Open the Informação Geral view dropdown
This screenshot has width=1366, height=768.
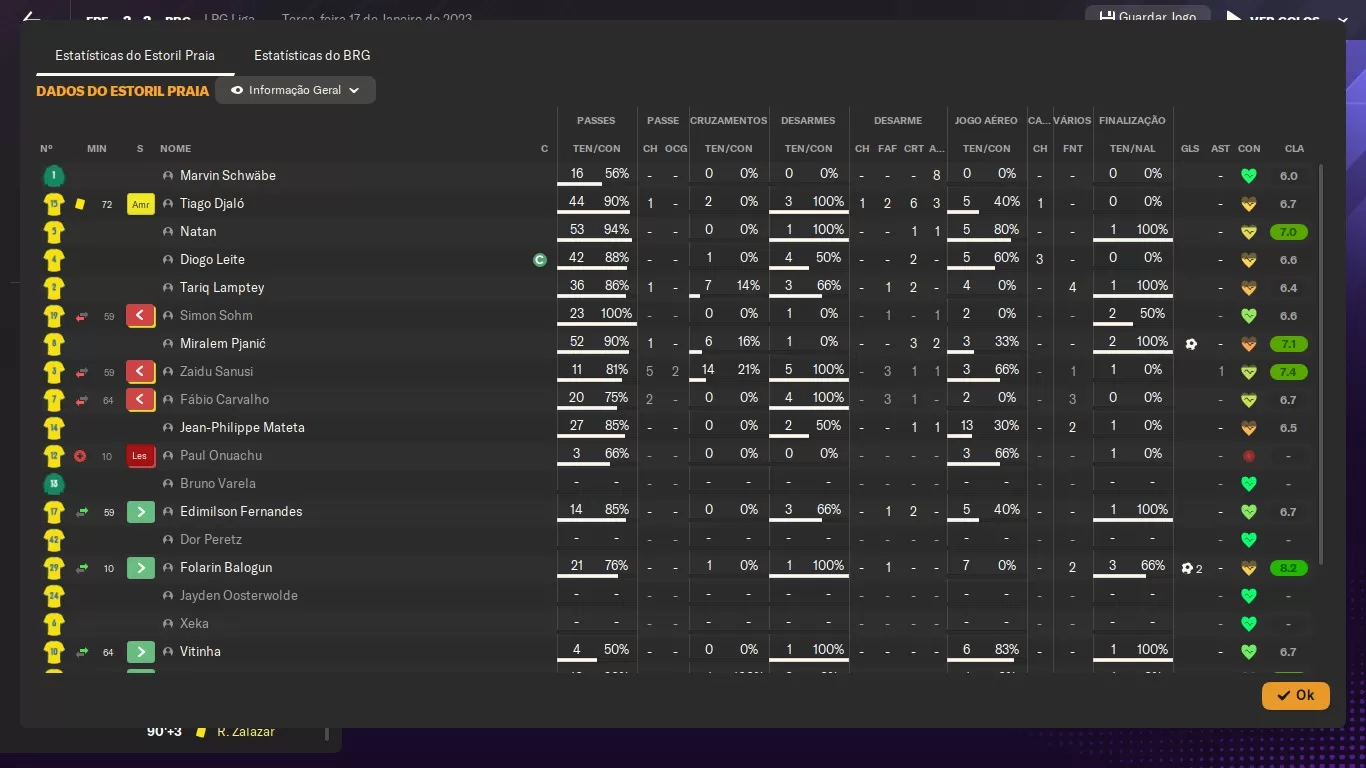[x=295, y=90]
